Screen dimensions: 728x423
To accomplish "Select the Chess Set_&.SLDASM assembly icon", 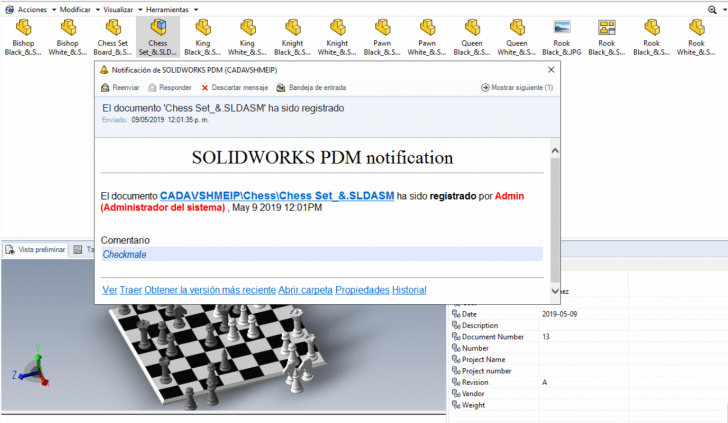I will tap(158, 28).
